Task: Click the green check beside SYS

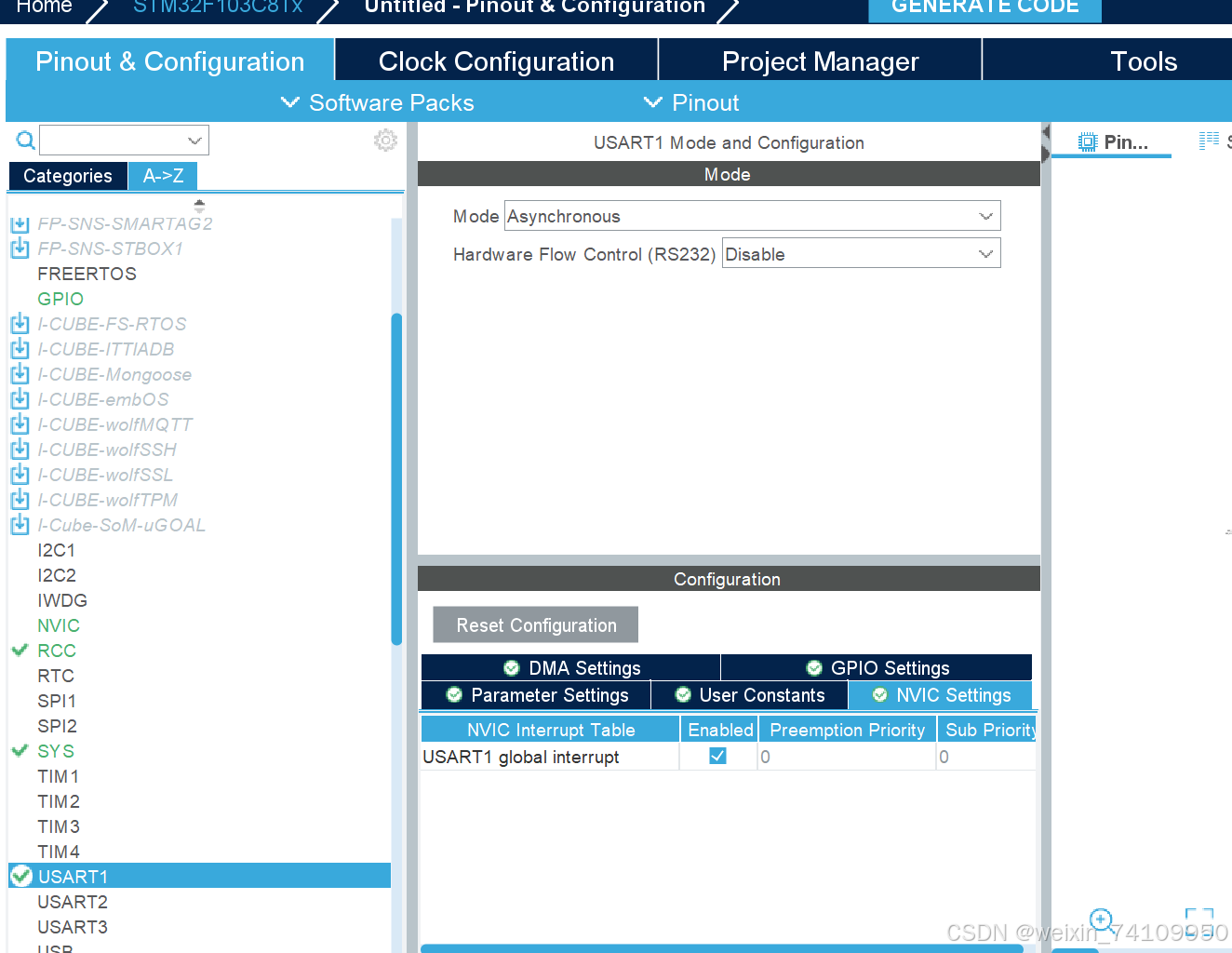Action: click(20, 750)
